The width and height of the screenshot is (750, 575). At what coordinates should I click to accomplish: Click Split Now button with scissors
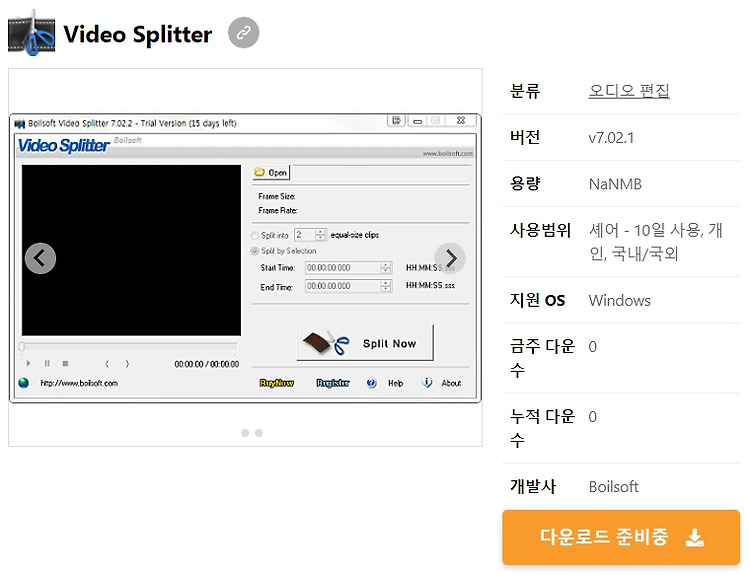[365, 343]
